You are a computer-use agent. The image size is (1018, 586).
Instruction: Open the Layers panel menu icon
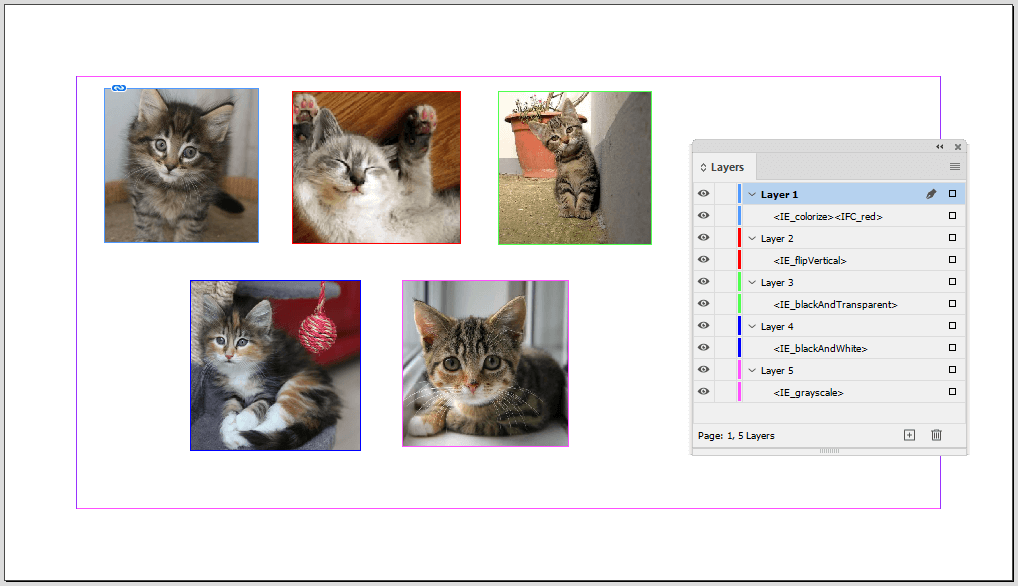955,166
